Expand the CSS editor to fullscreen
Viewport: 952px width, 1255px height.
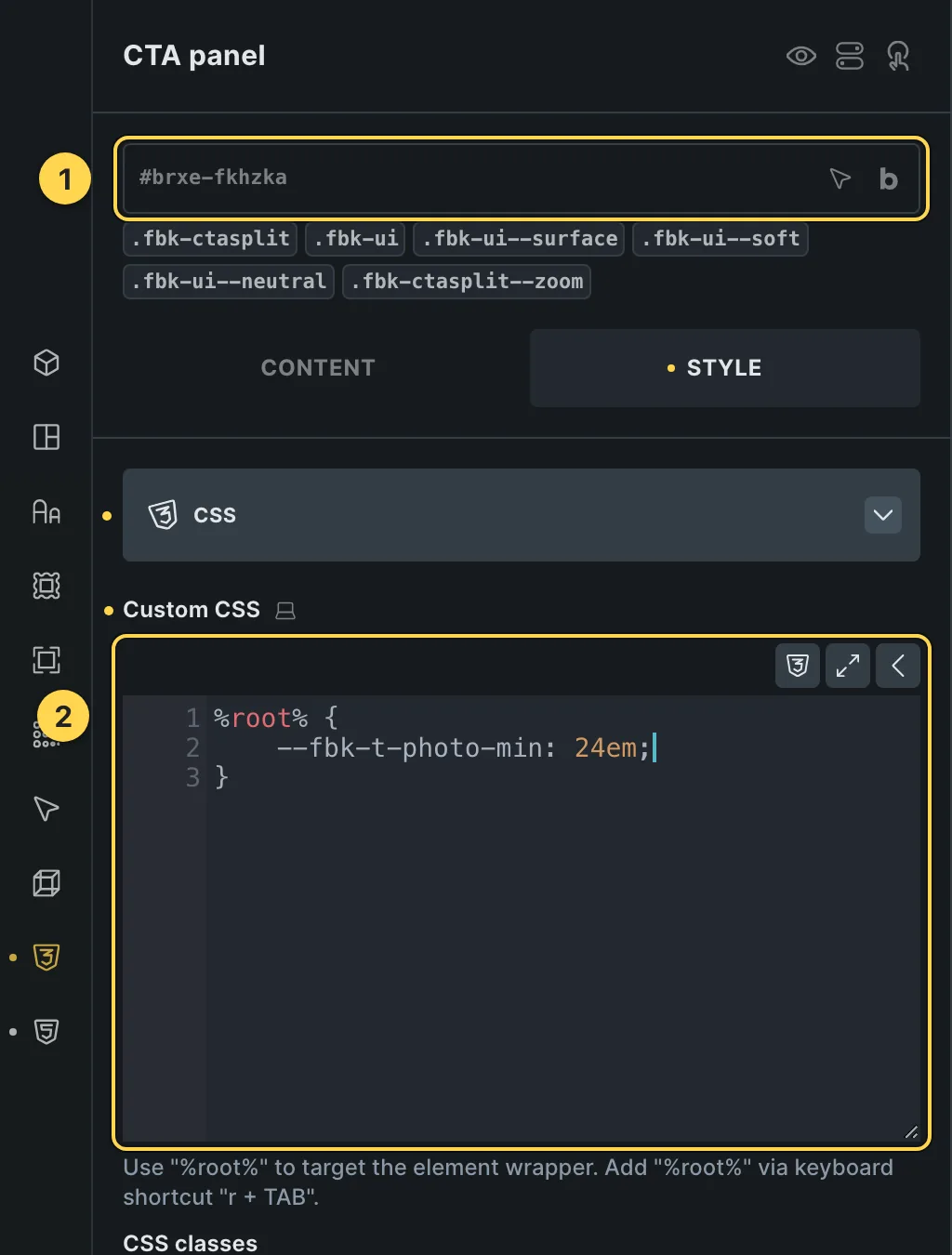848,666
